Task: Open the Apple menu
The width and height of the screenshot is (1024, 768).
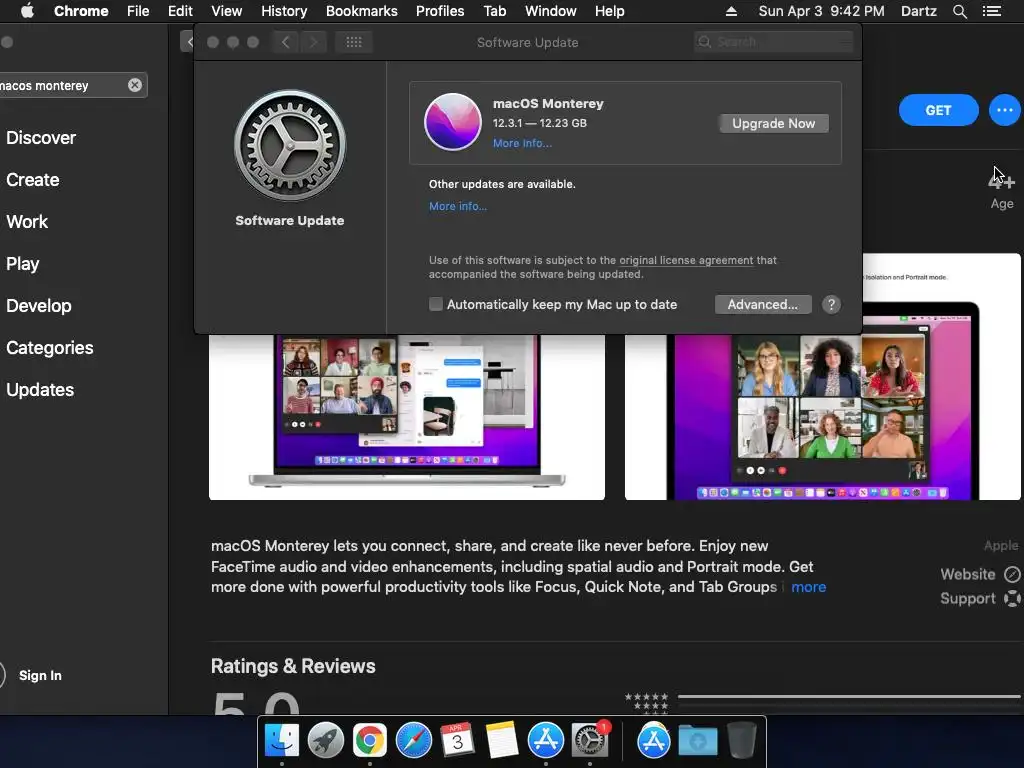Action: 27,11
